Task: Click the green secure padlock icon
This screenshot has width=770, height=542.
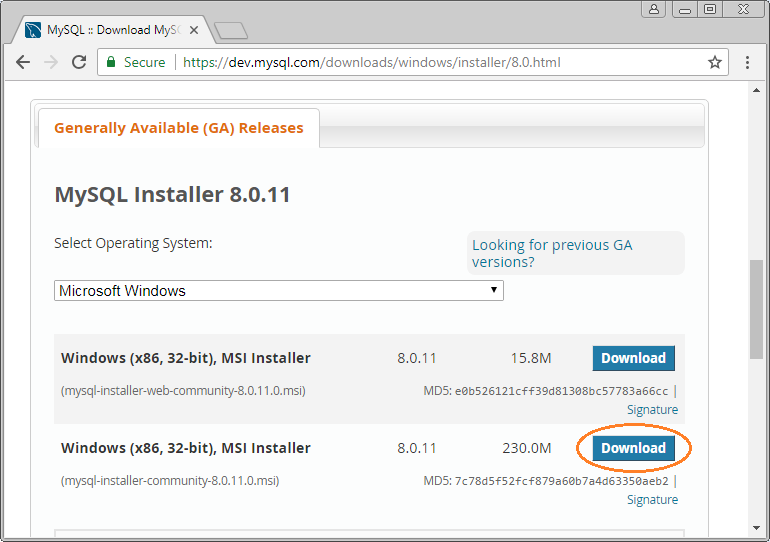Action: (x=111, y=62)
